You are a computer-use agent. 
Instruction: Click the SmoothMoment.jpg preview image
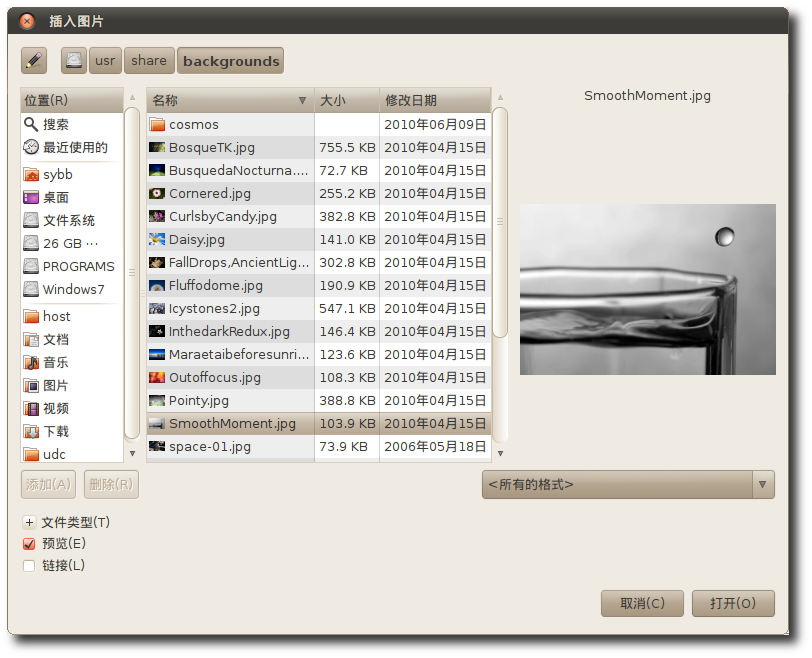[x=648, y=289]
